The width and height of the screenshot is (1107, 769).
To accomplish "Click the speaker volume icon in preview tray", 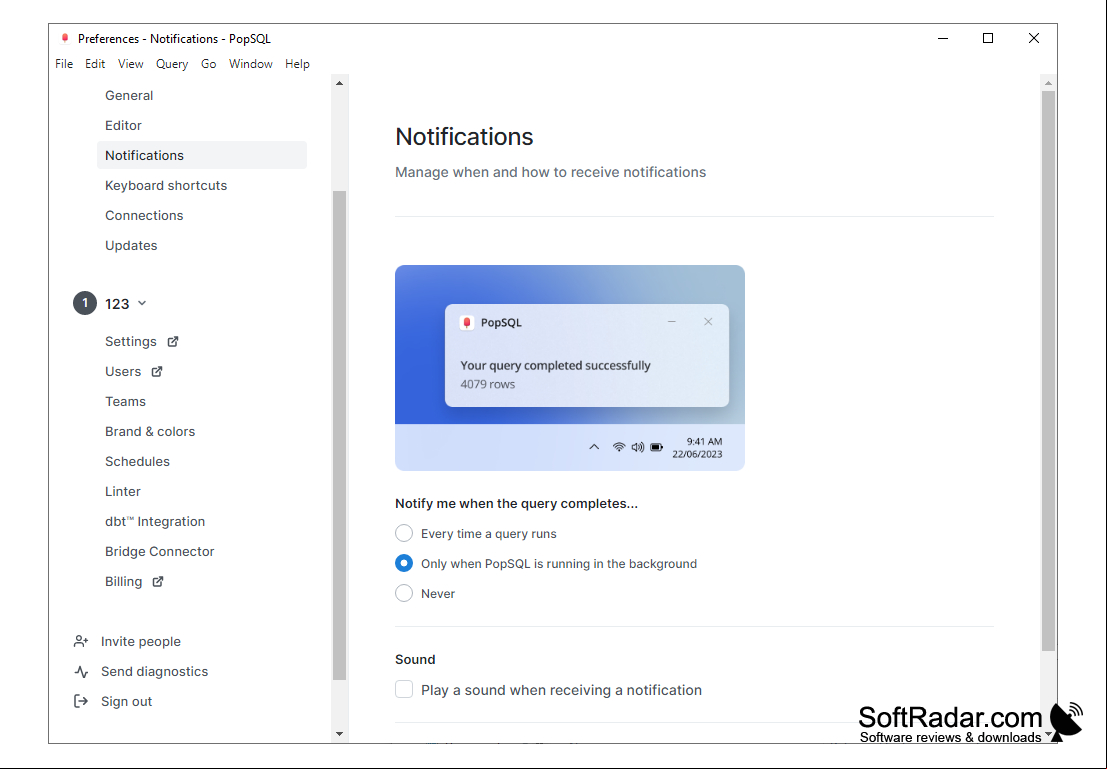I will (638, 447).
